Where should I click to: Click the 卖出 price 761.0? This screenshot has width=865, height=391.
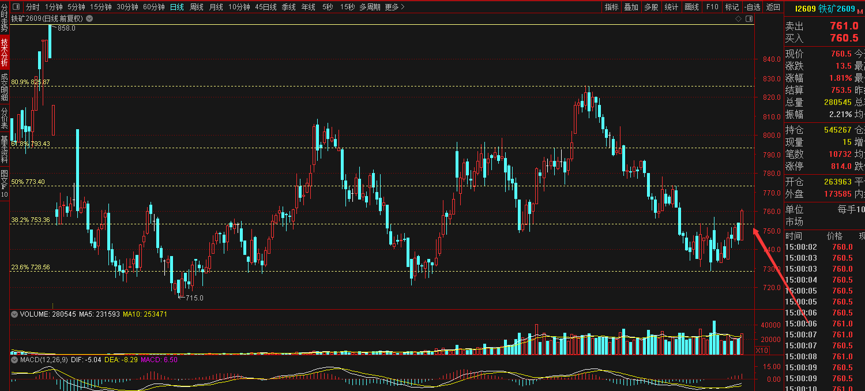click(x=843, y=26)
